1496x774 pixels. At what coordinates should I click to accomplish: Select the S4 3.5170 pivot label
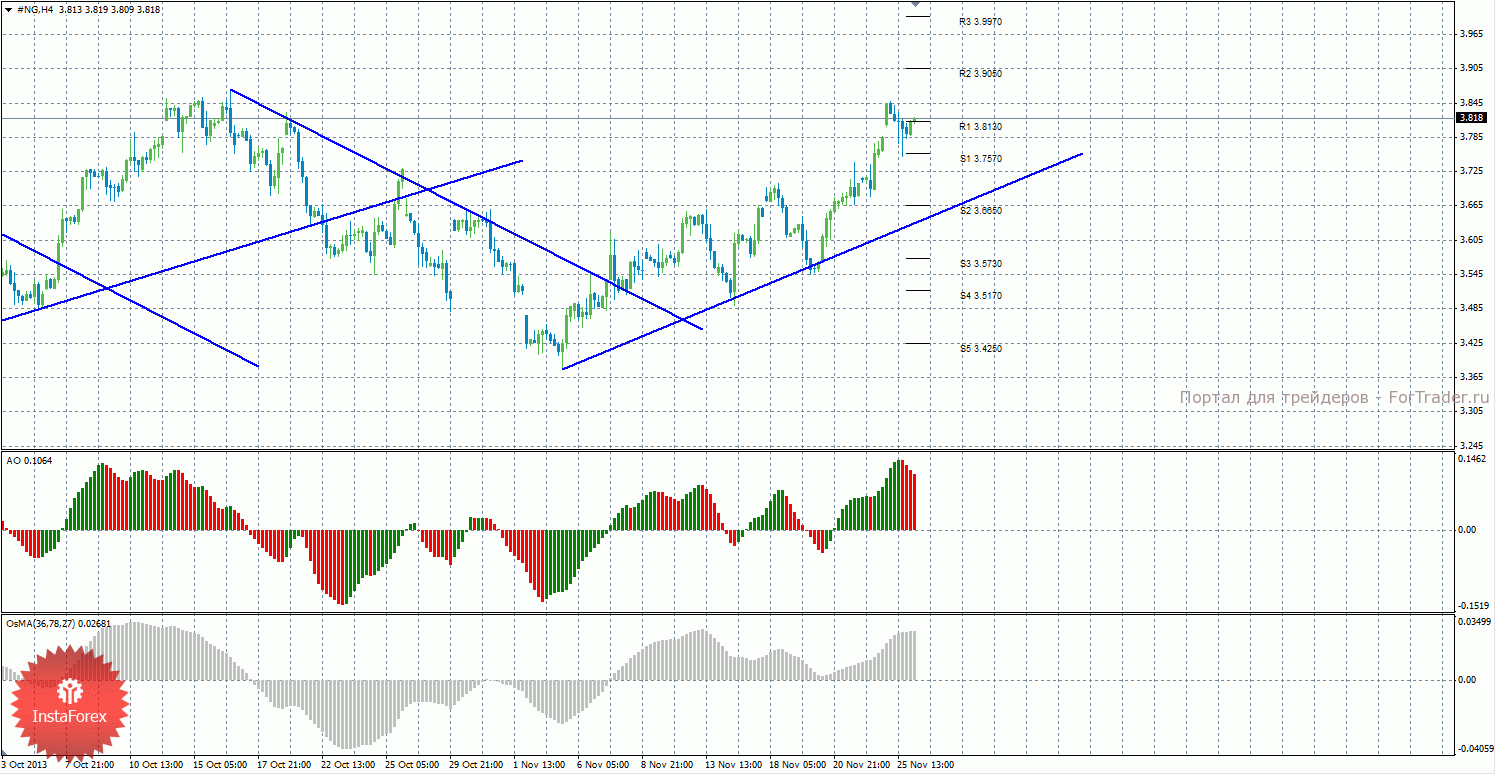tap(981, 296)
